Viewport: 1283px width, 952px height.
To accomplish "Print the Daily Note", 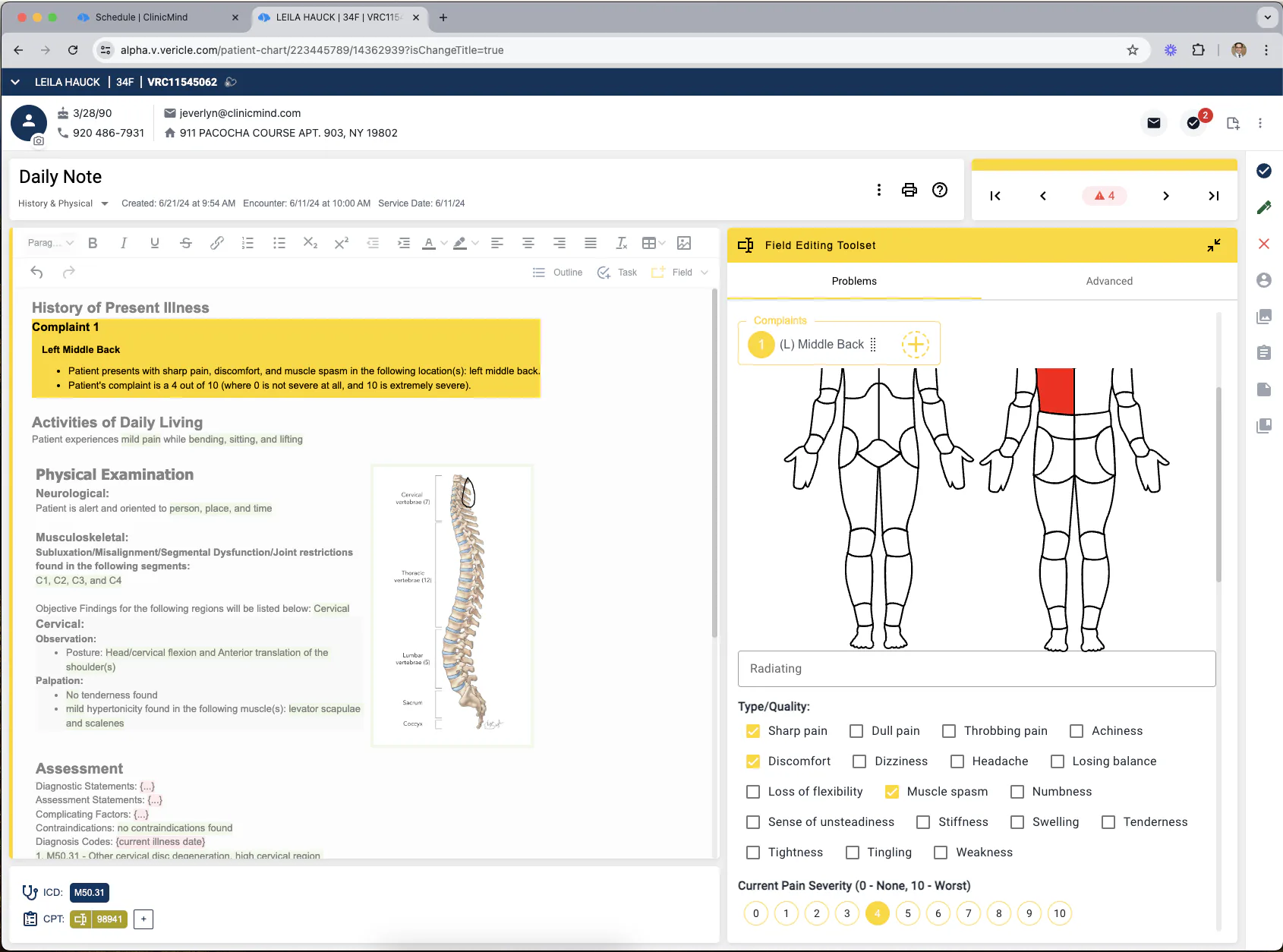I will click(x=909, y=190).
